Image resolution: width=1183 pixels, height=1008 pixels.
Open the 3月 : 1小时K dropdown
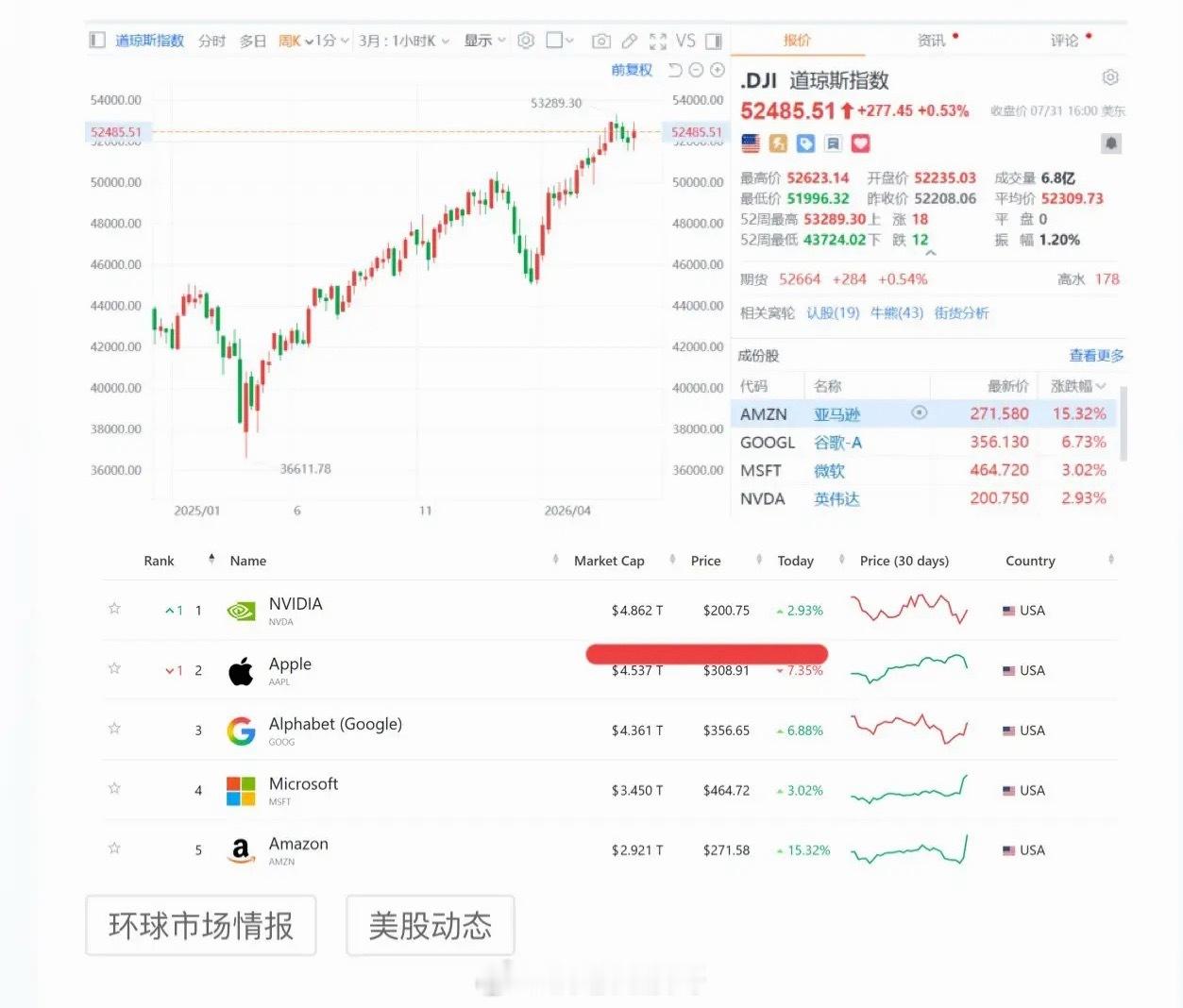404,41
